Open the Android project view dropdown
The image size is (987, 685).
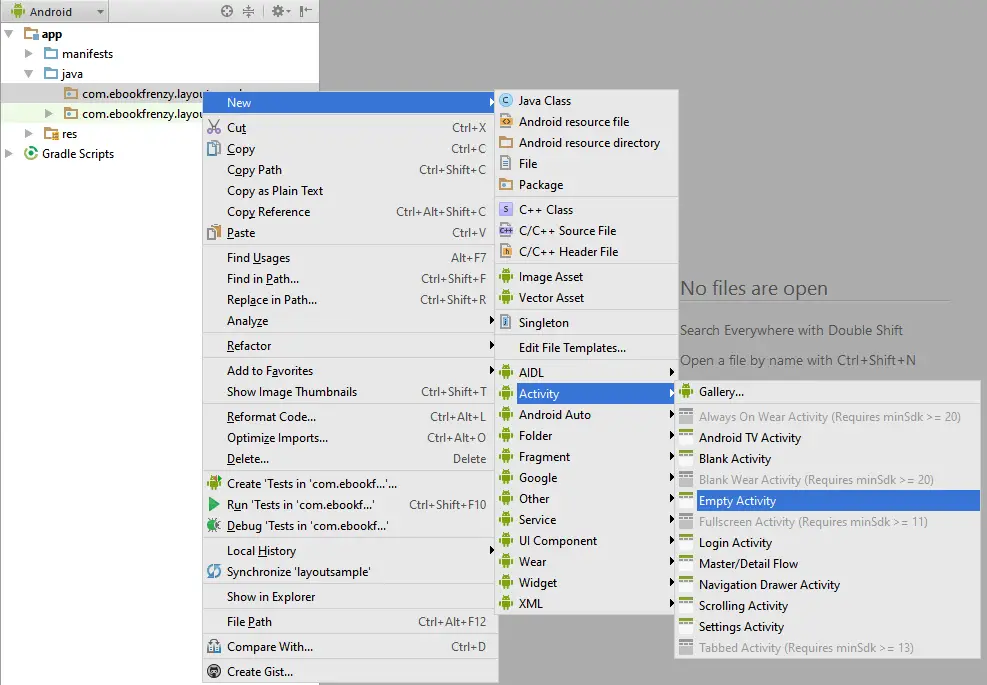click(x=57, y=12)
